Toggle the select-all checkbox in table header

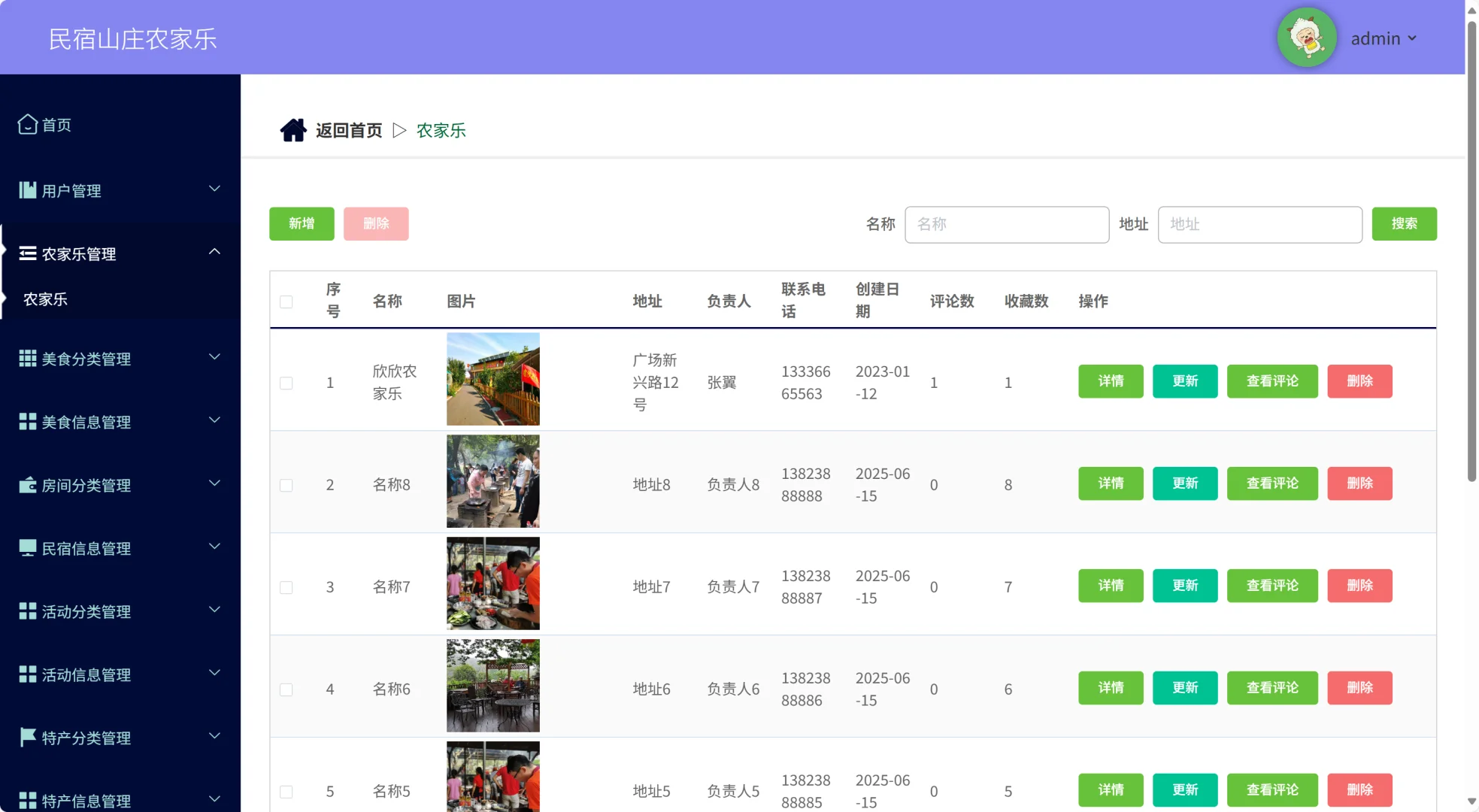[x=286, y=301]
